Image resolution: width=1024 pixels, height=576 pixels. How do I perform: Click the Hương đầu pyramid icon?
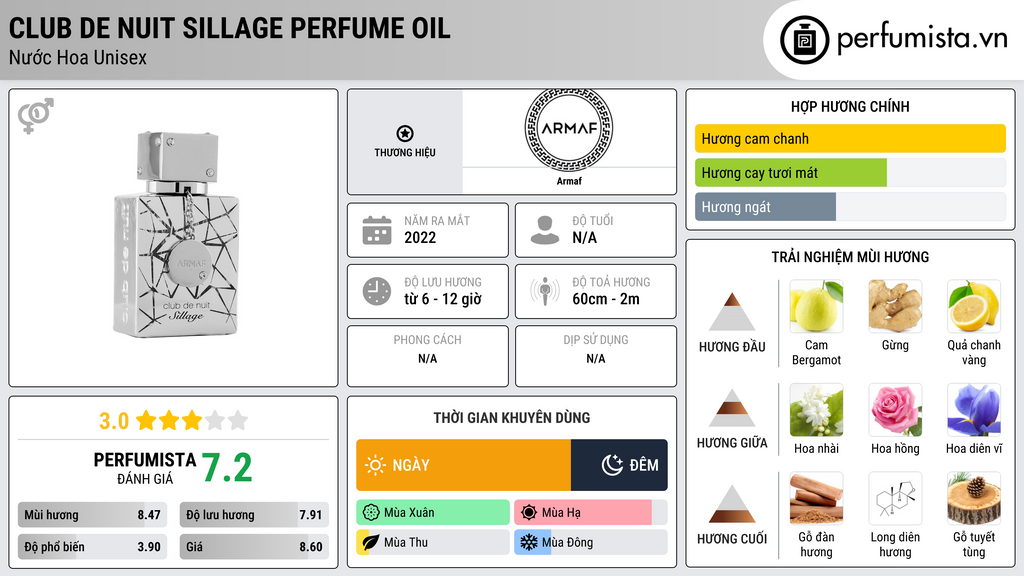pyautogui.click(x=732, y=312)
